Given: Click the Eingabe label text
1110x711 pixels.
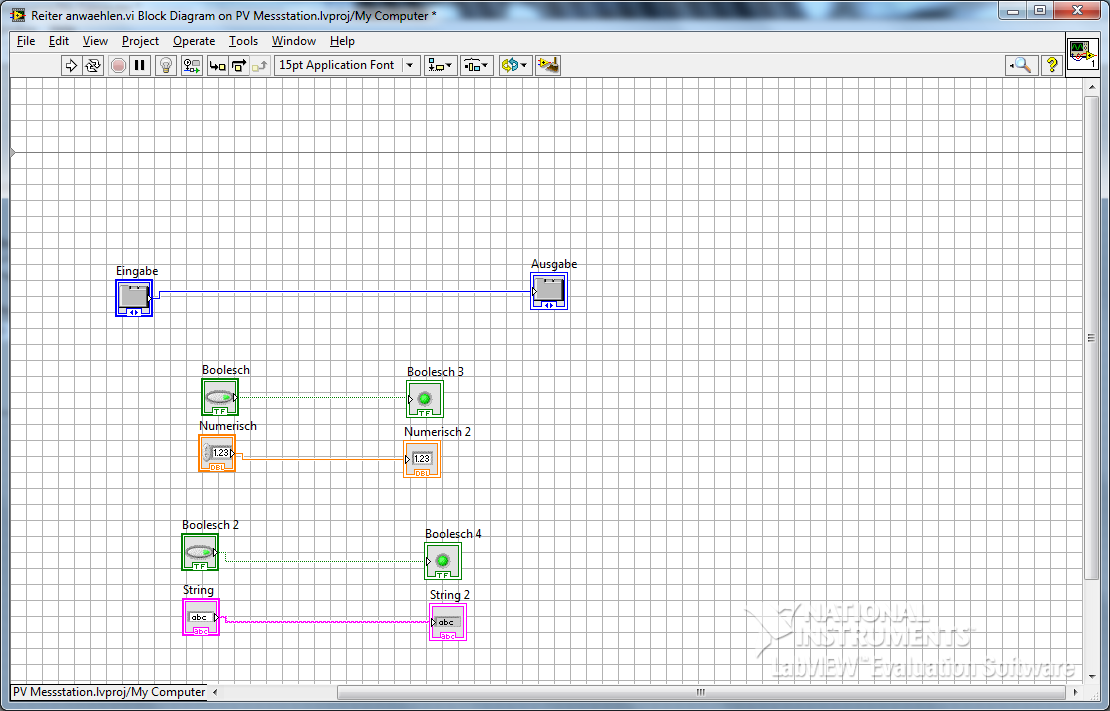Looking at the screenshot, I should [x=137, y=271].
